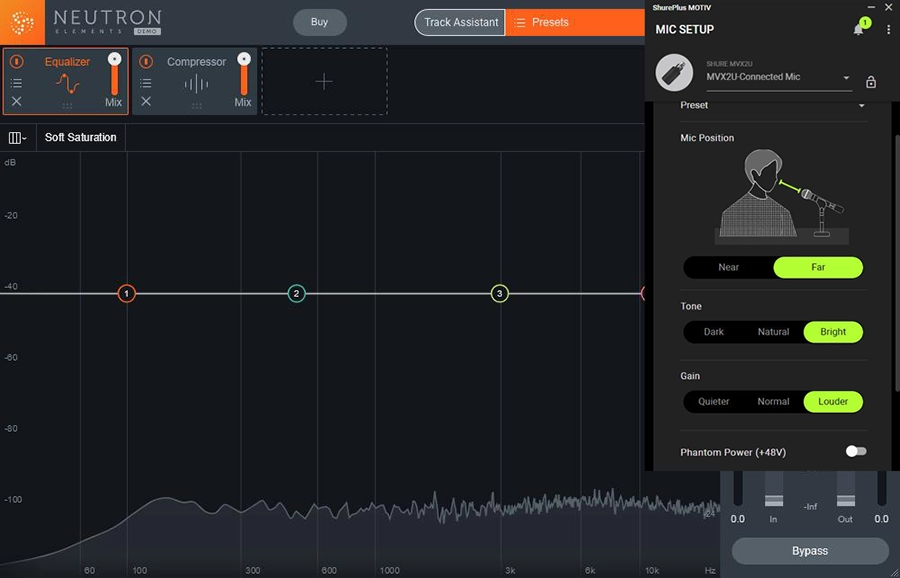Toggle the MOTIV settings lock icon
Viewport: 900px width, 578px height.
click(x=871, y=82)
